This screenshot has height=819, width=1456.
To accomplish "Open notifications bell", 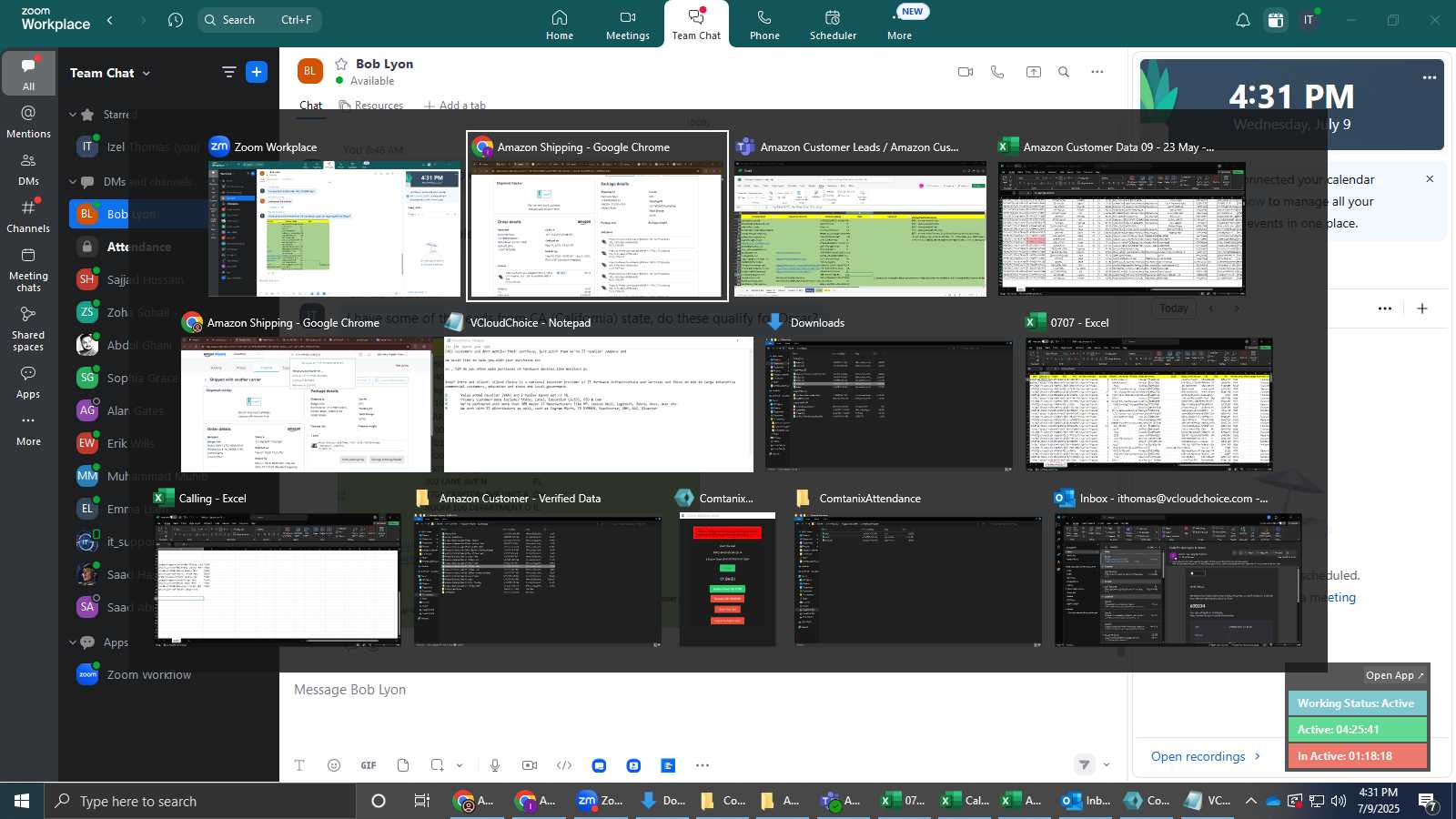I will click(1242, 20).
